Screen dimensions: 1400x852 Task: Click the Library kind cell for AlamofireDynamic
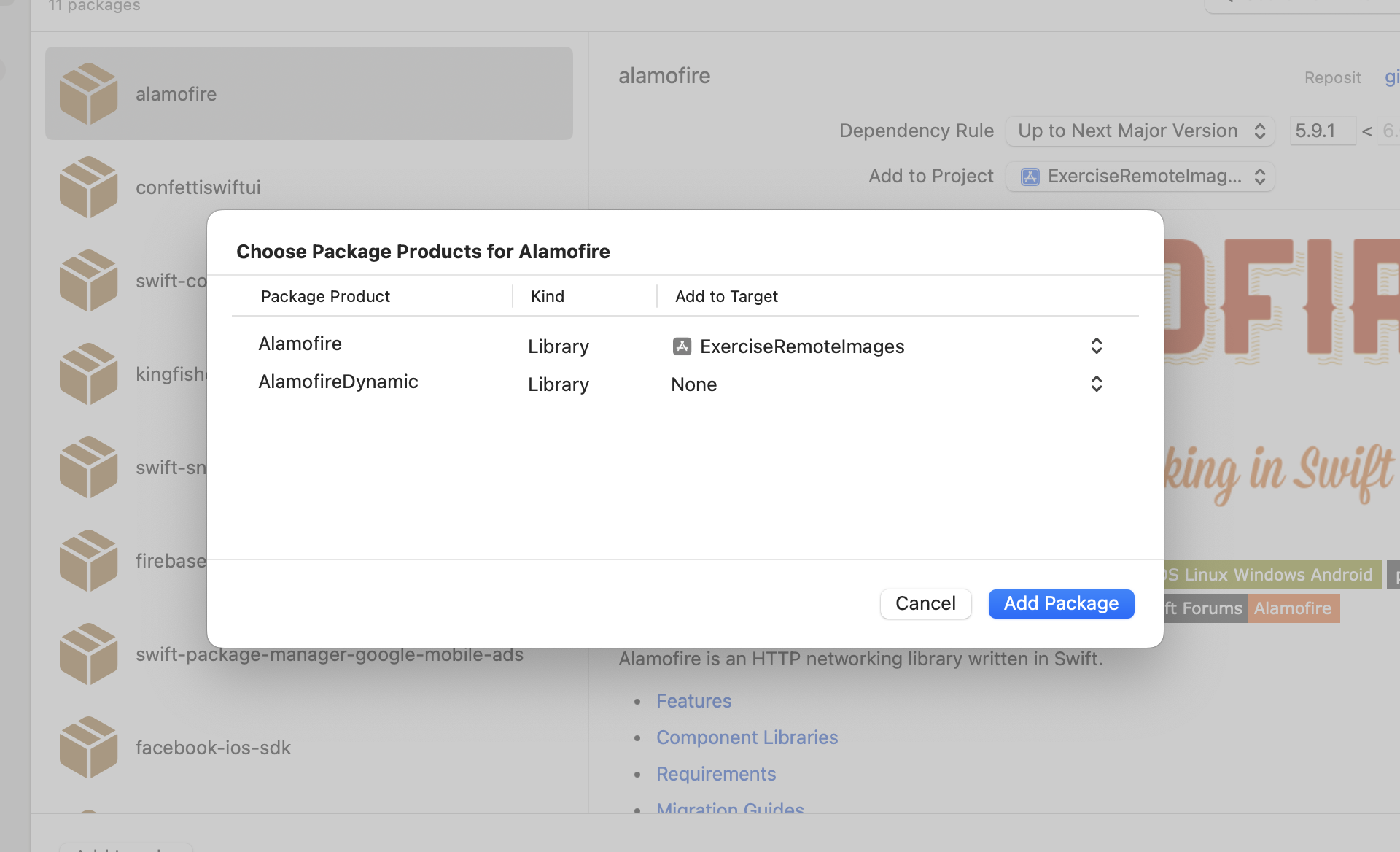point(559,384)
